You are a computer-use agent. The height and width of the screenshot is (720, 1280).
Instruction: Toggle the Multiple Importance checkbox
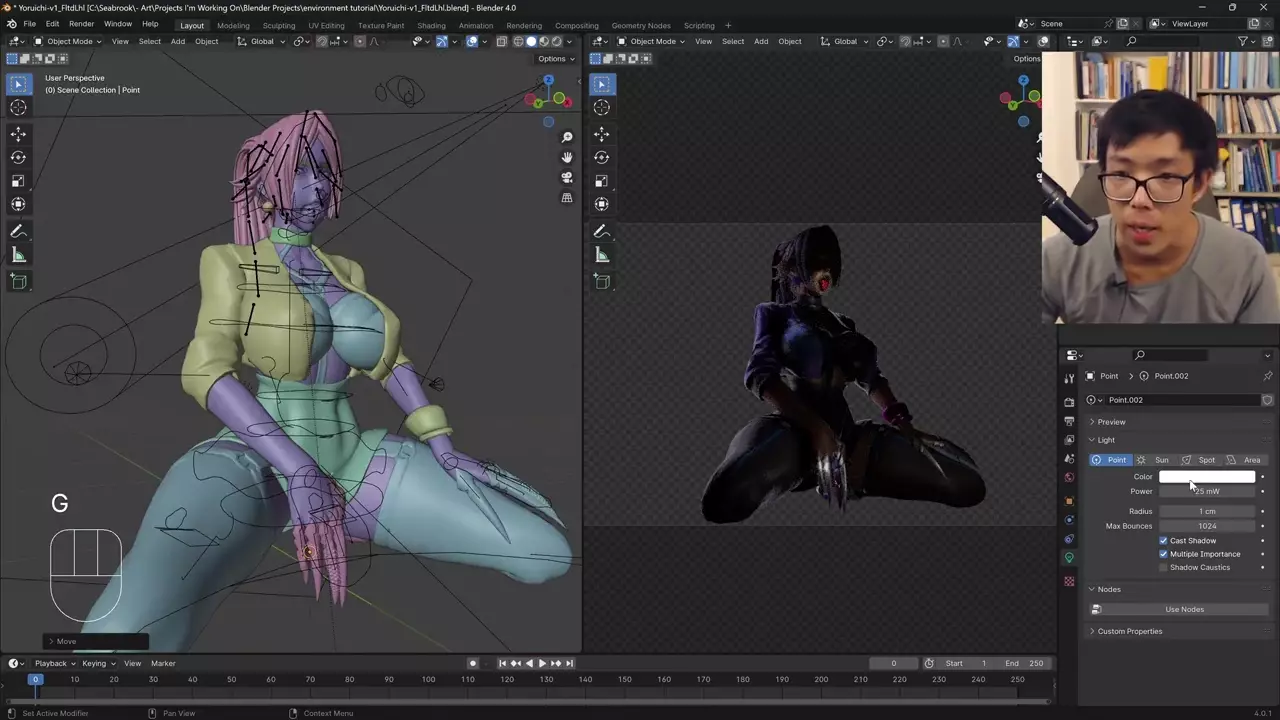coord(1163,554)
